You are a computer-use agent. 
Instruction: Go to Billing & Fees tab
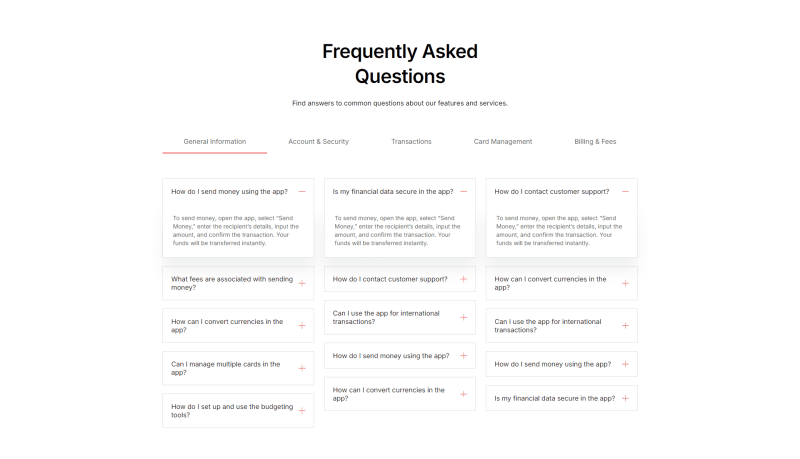[x=595, y=142]
